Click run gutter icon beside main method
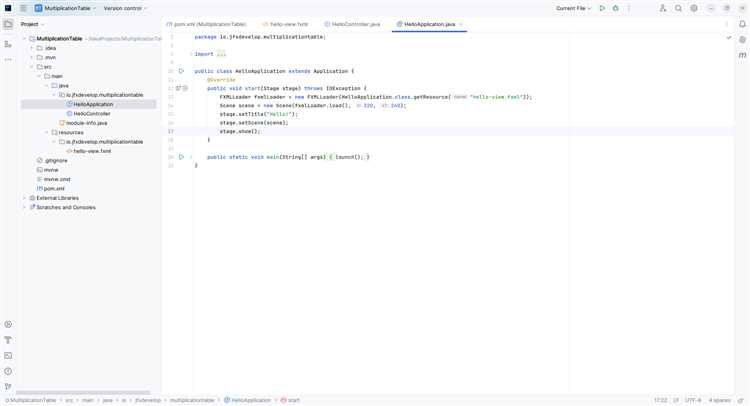The height and width of the screenshot is (406, 750). [x=181, y=157]
